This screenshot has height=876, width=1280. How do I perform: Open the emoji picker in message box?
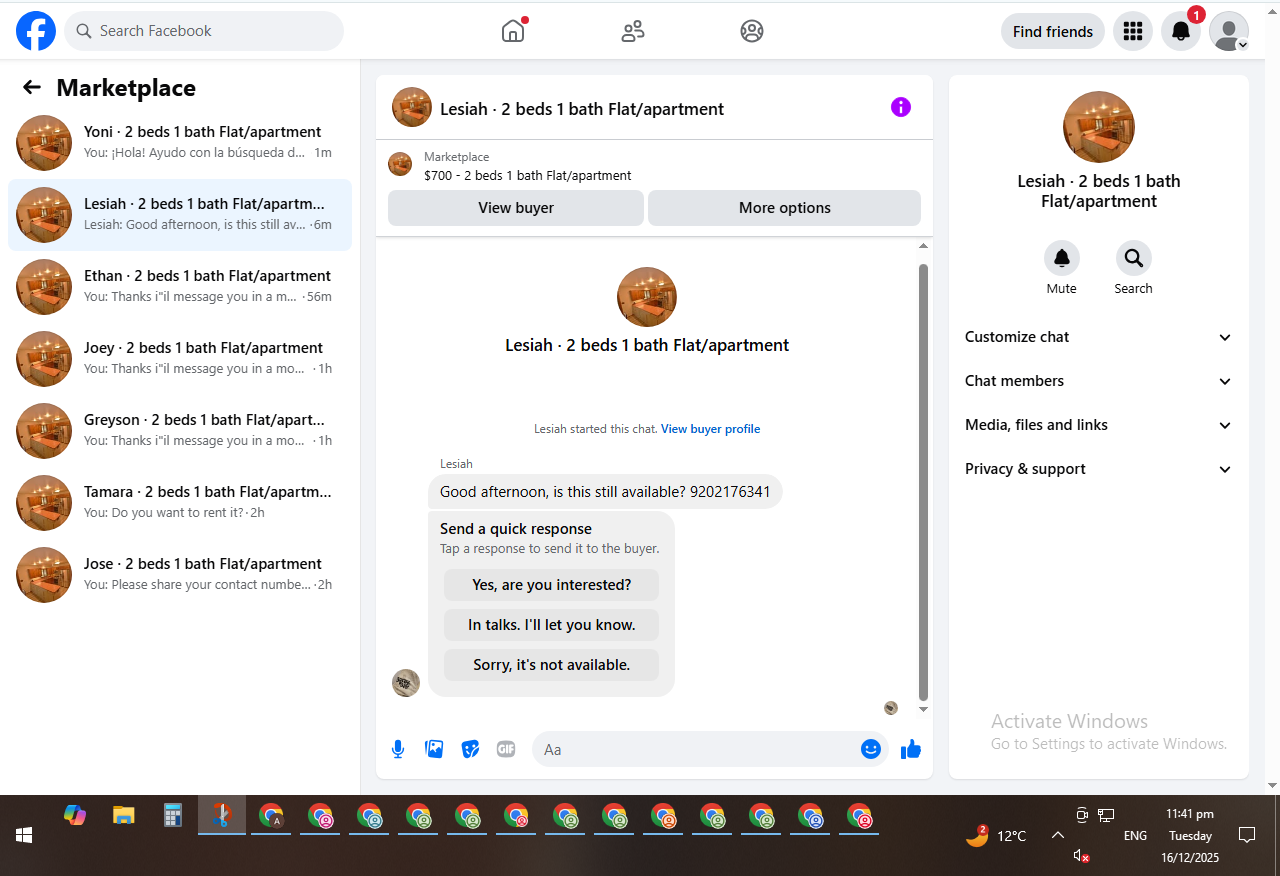(x=871, y=749)
